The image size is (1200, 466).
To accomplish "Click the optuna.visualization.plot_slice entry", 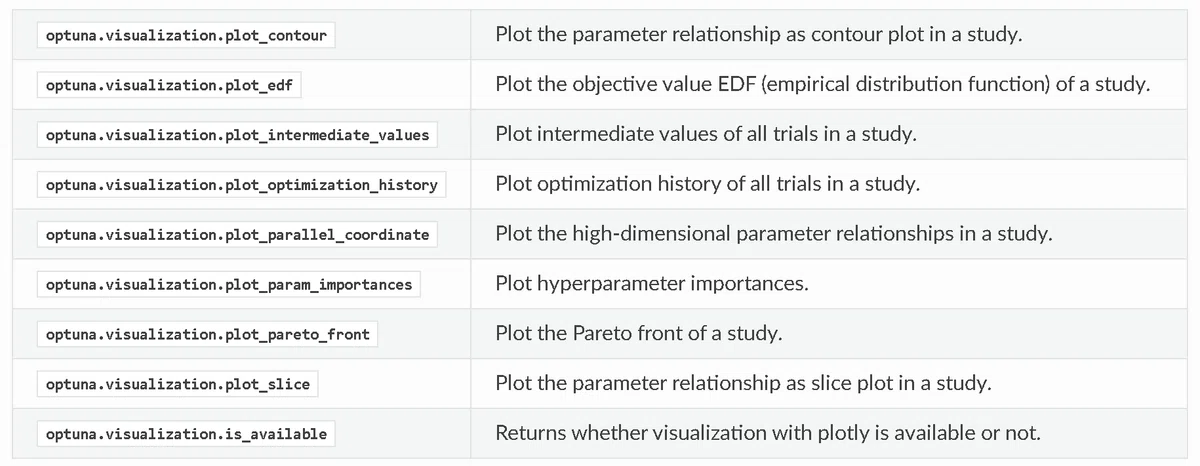I will (x=178, y=384).
